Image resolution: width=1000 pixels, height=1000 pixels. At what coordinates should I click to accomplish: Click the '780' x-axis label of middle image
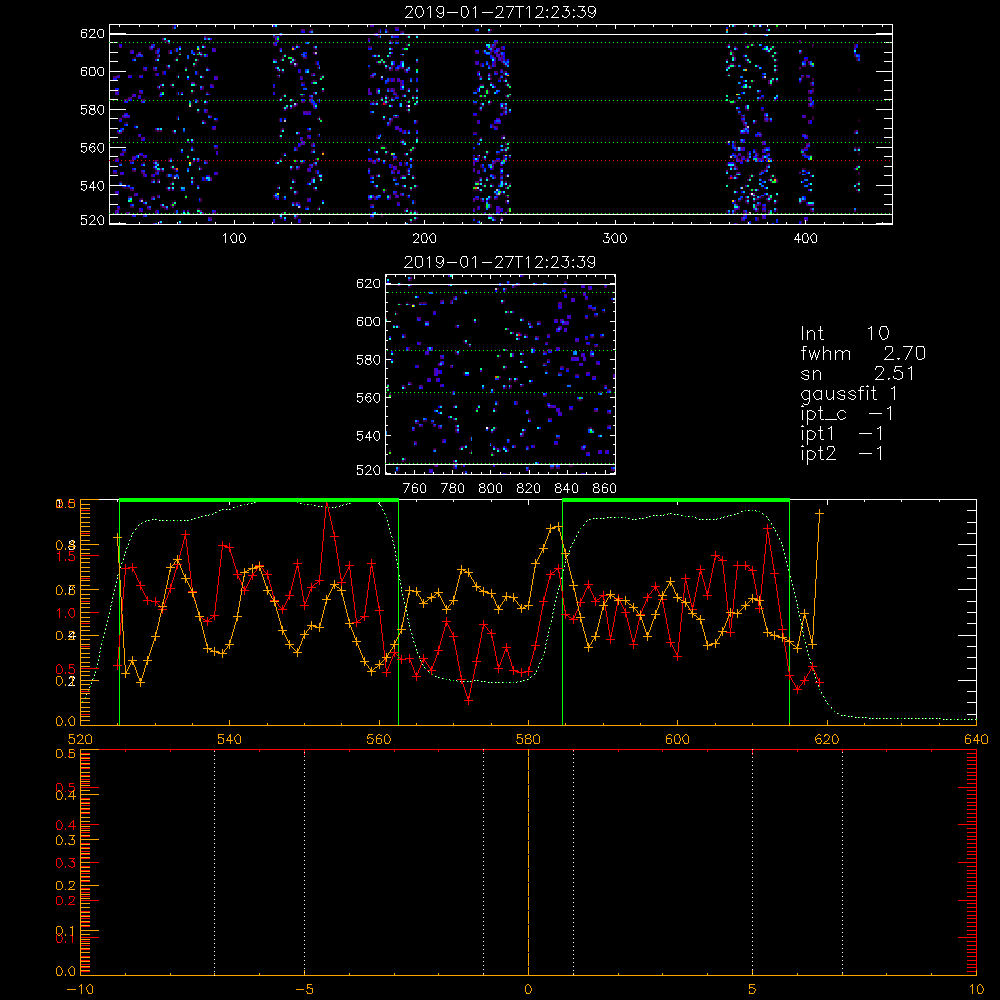pyautogui.click(x=453, y=489)
